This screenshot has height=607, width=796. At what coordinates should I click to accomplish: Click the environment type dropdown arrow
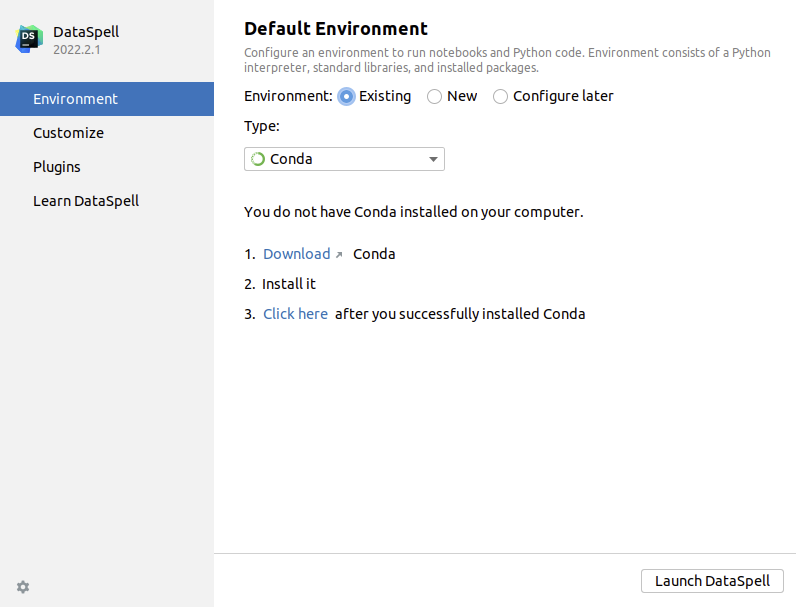coord(433,159)
